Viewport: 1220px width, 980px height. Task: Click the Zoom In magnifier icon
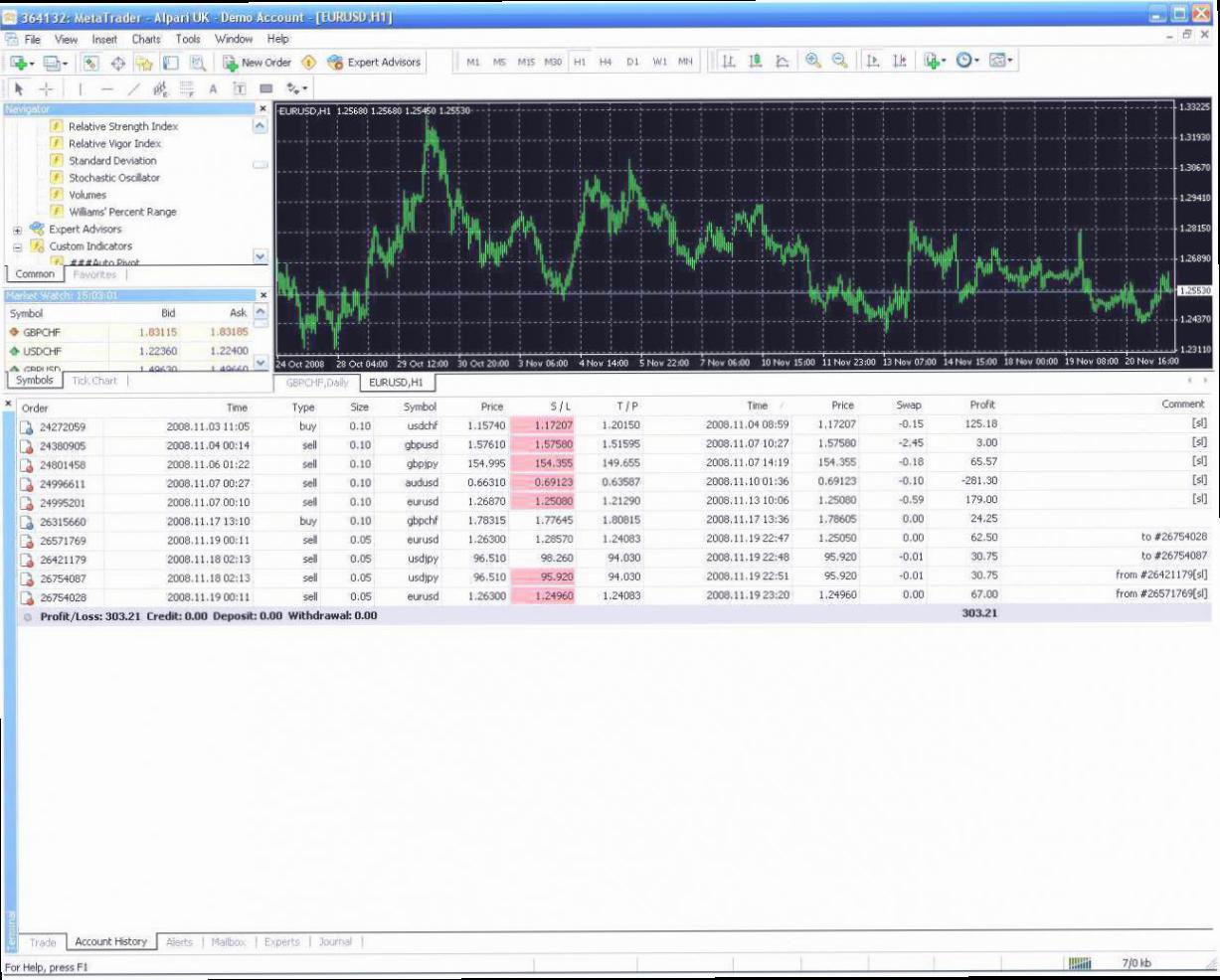(x=813, y=62)
